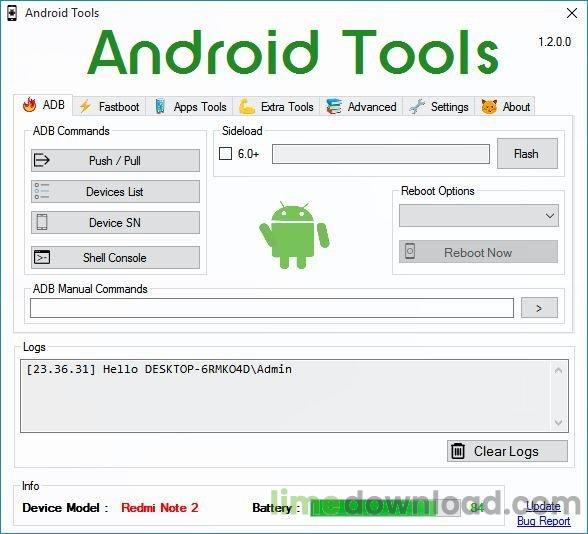Click the Push / Pull arrow icon
This screenshot has height=534, width=588.
(x=42, y=160)
